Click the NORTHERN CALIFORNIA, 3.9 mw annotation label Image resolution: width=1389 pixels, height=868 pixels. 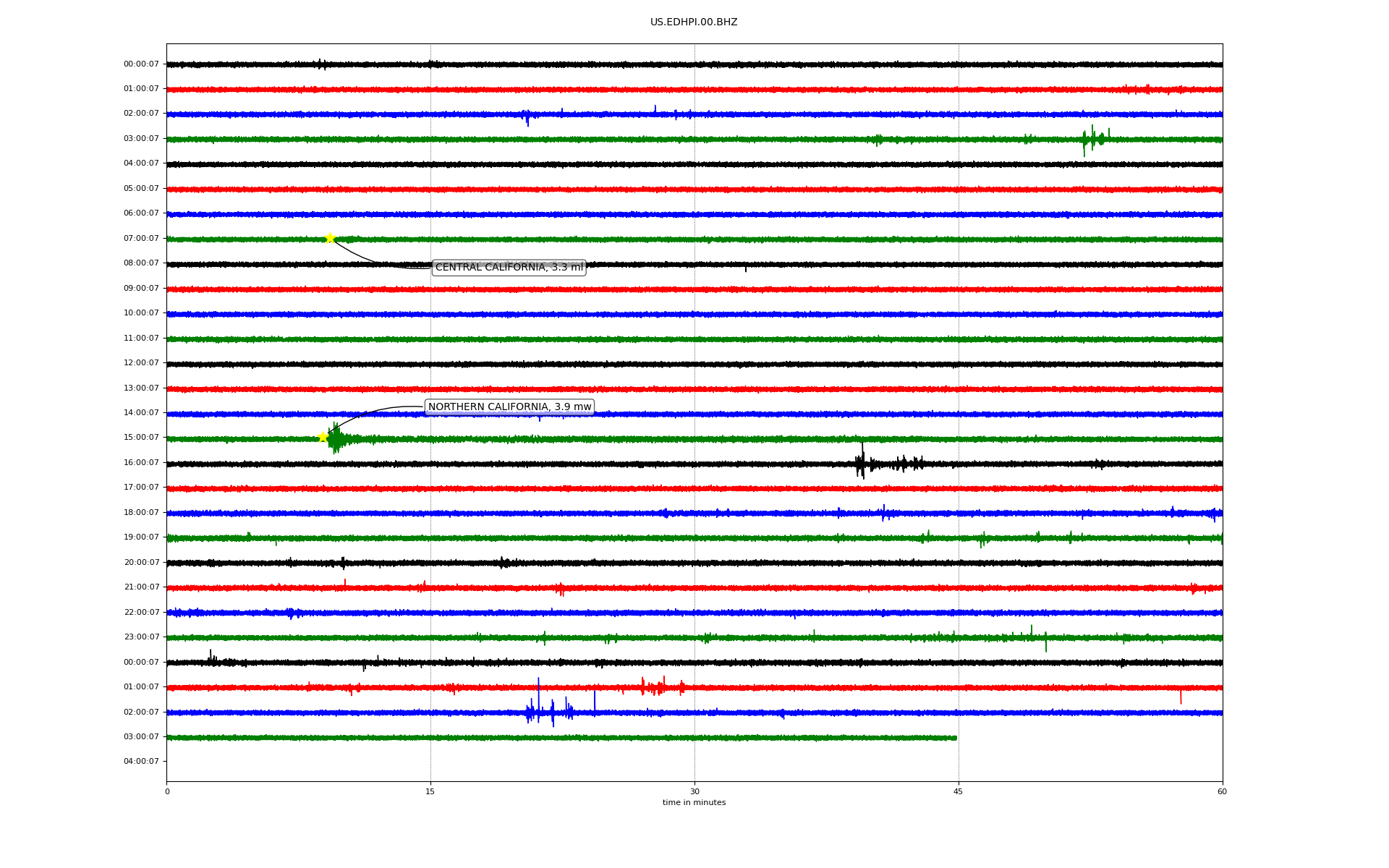click(x=509, y=407)
